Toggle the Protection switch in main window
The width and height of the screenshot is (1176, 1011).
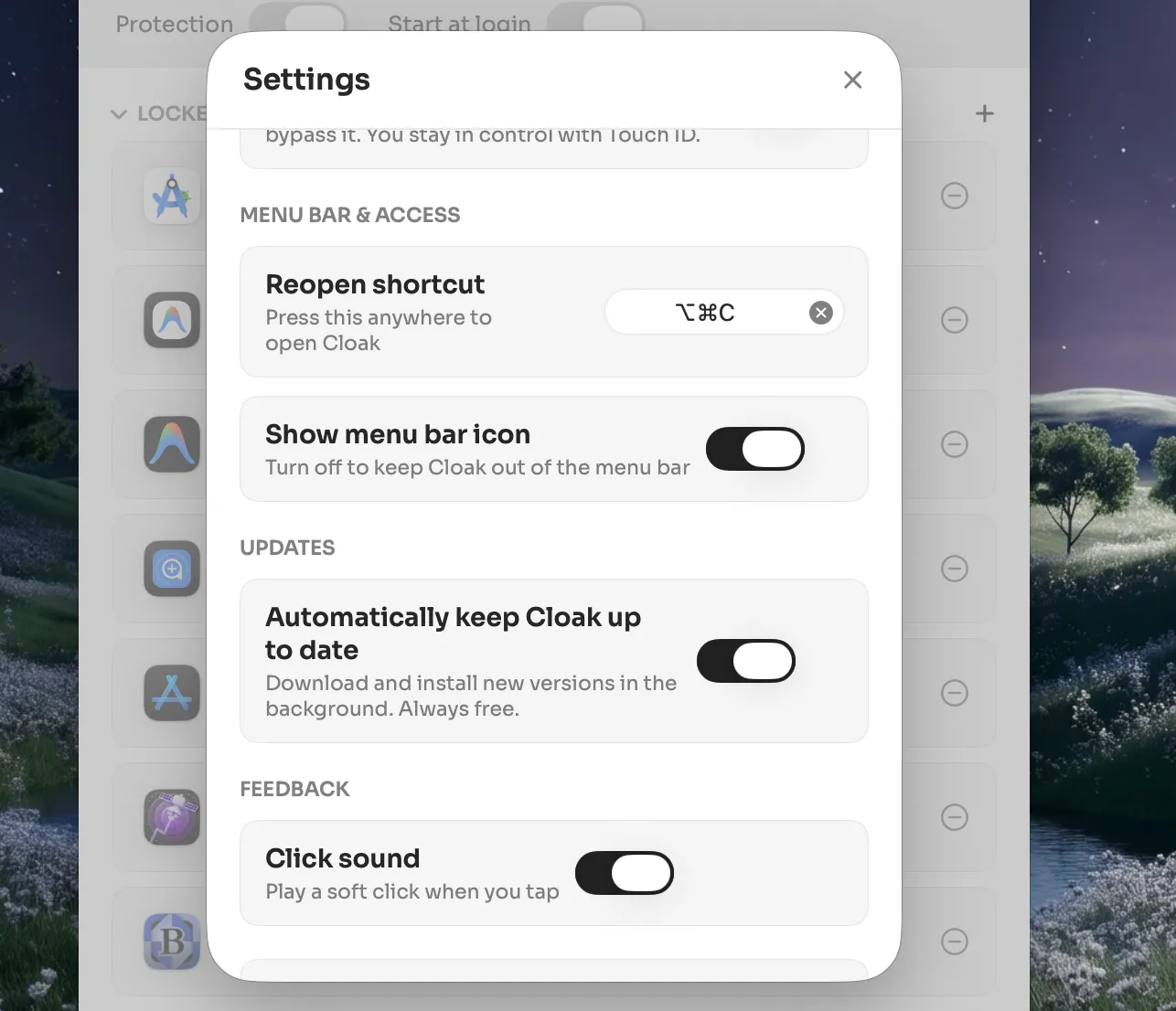click(x=298, y=21)
